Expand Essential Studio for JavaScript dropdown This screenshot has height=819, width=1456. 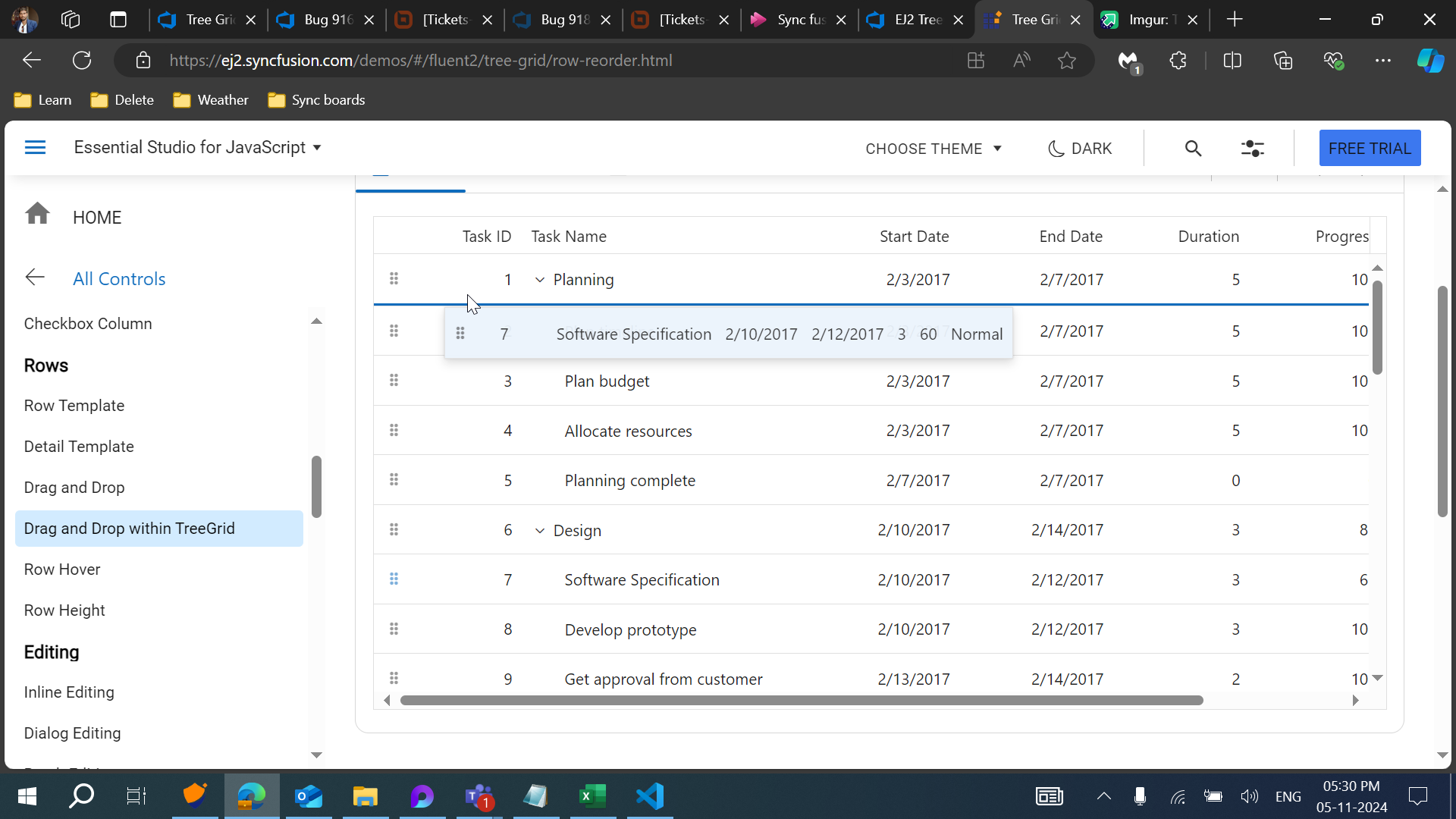[x=197, y=147]
